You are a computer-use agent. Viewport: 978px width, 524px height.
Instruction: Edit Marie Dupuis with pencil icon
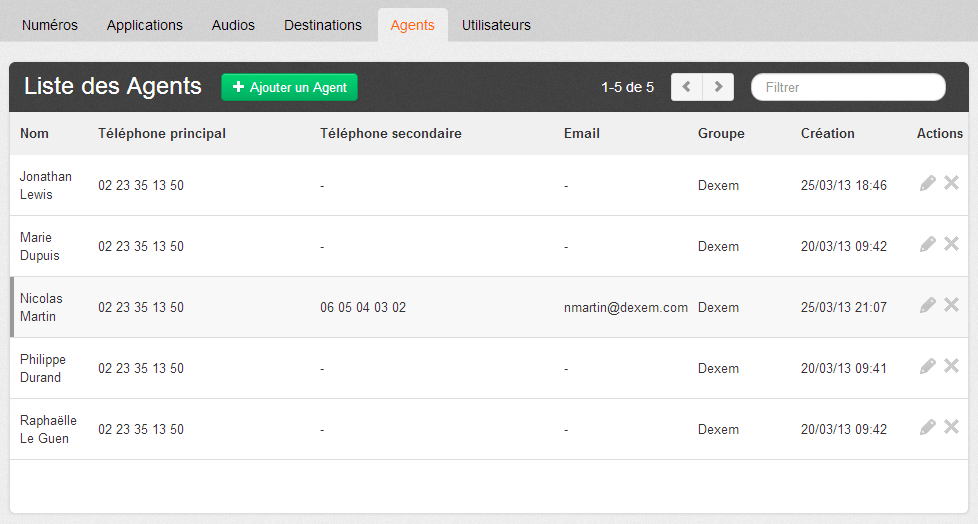[x=928, y=244]
